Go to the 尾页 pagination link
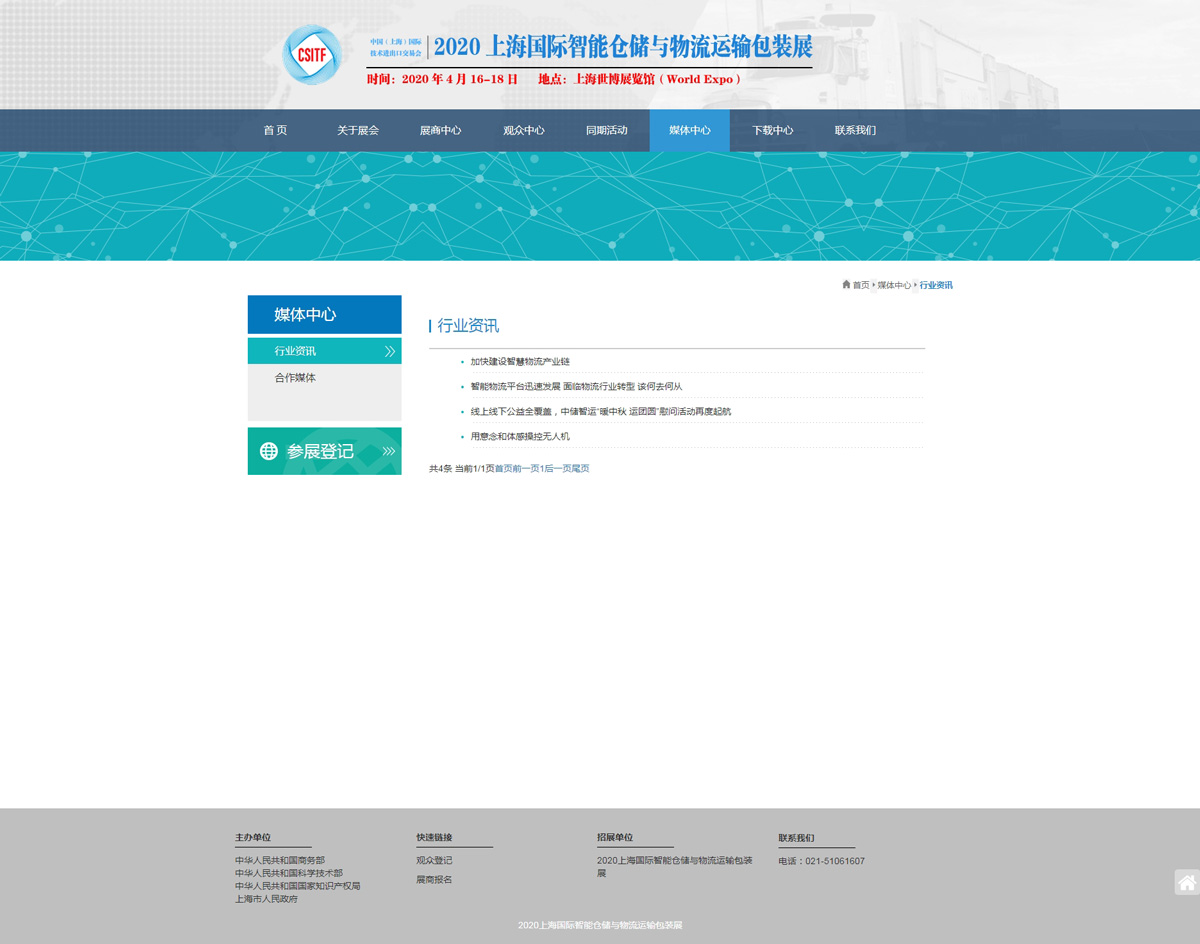1200x944 pixels. (x=580, y=468)
